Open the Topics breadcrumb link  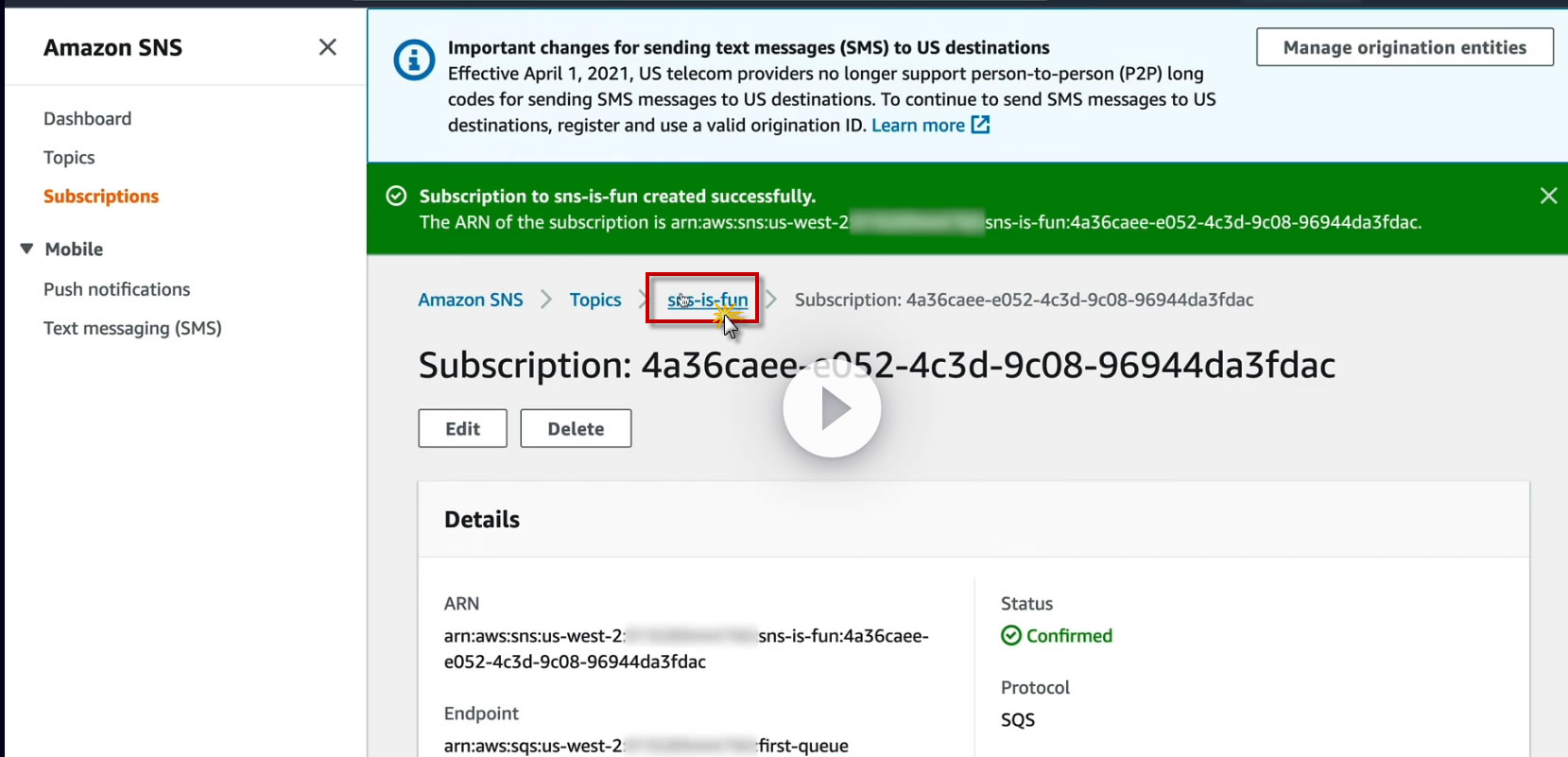(595, 300)
